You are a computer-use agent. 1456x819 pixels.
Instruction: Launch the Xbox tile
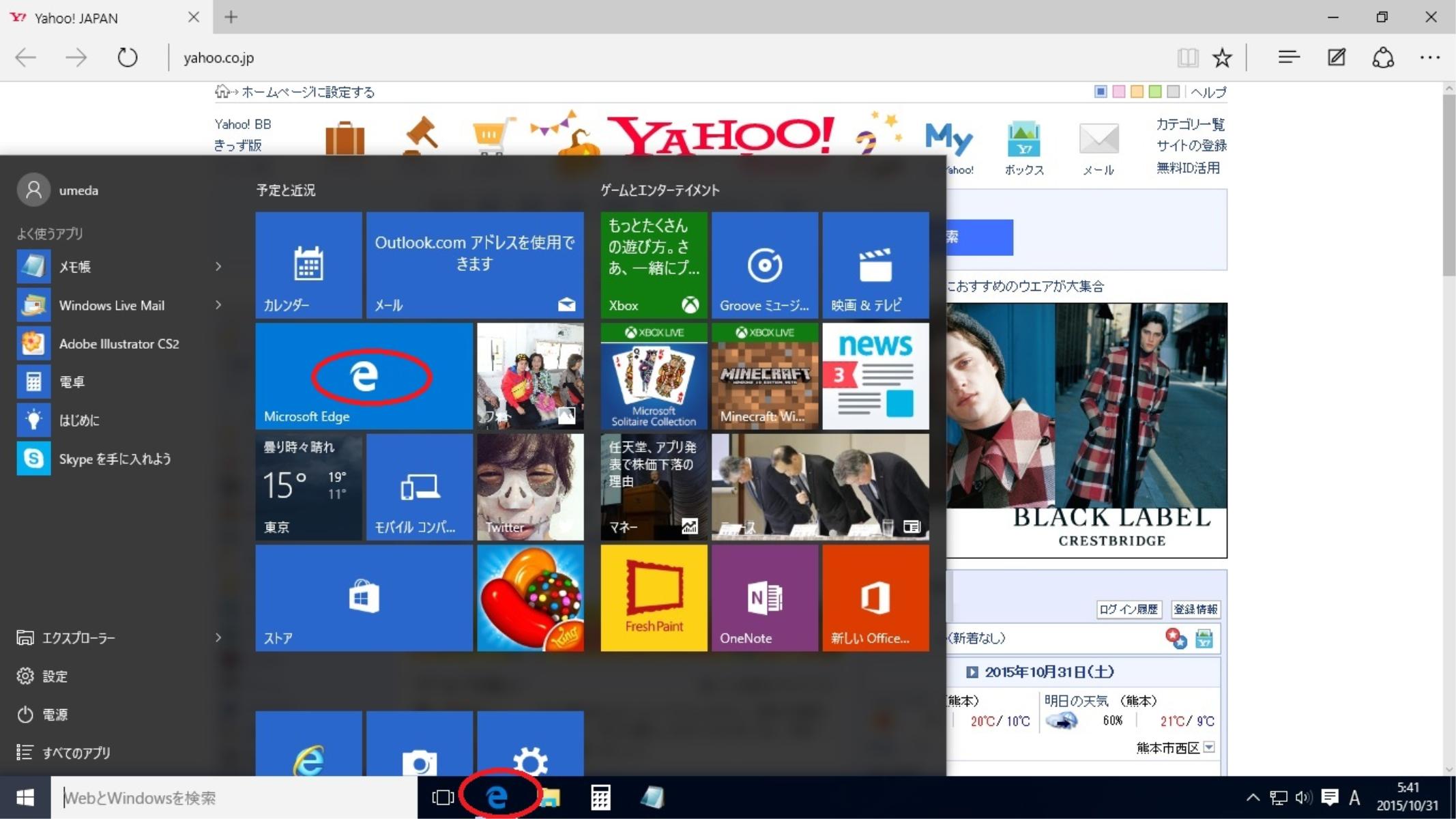(x=653, y=265)
